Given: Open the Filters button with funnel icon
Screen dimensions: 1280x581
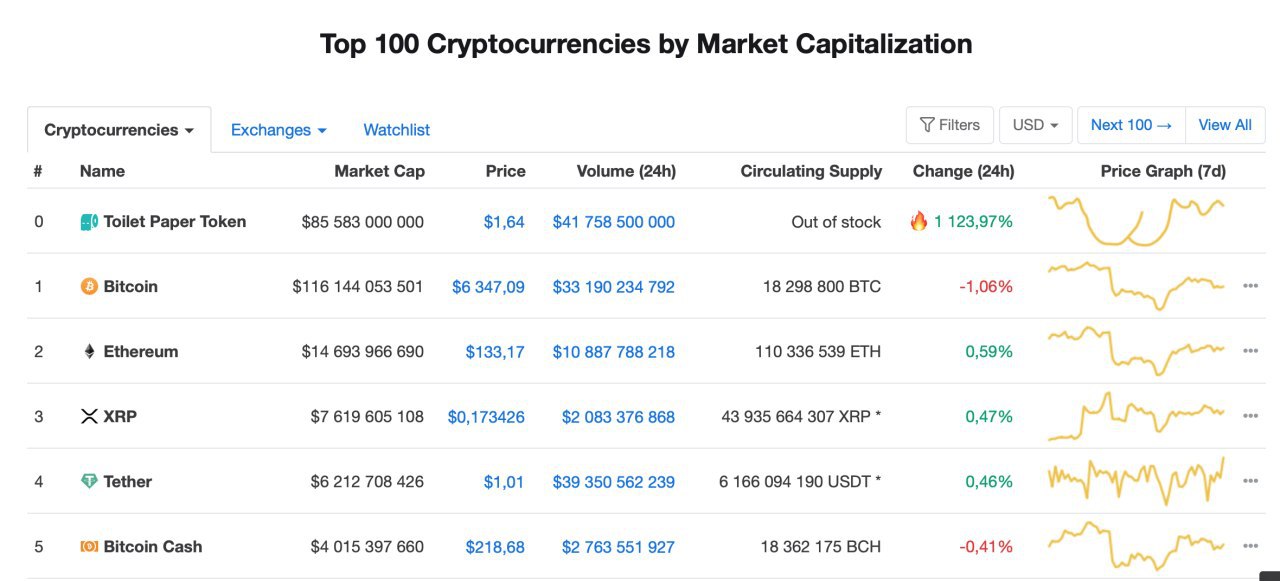Looking at the screenshot, I should (950, 125).
